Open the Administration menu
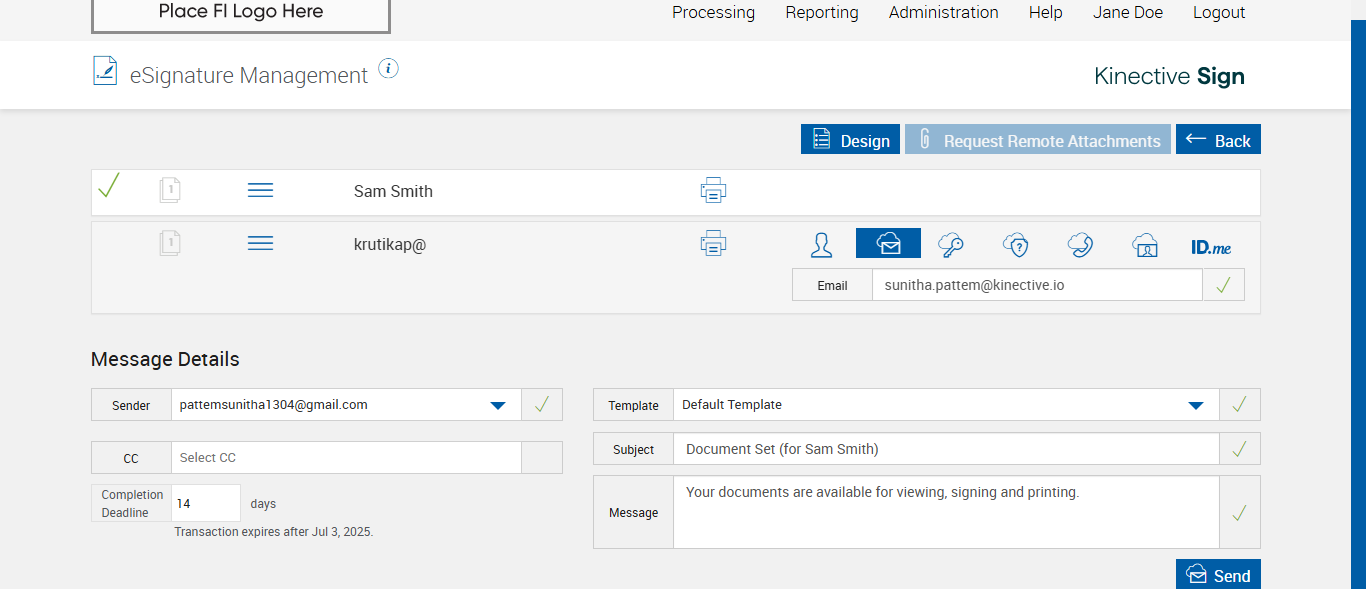1366x589 pixels. click(x=943, y=13)
